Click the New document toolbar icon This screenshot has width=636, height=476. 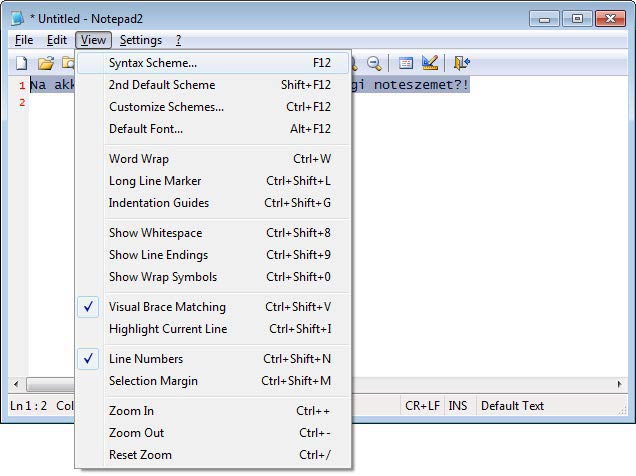point(22,63)
